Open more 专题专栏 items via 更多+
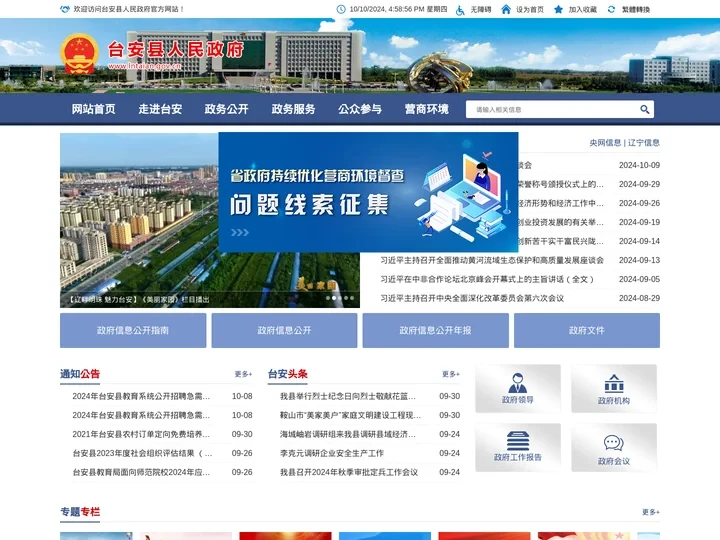The image size is (720, 540). click(x=651, y=512)
